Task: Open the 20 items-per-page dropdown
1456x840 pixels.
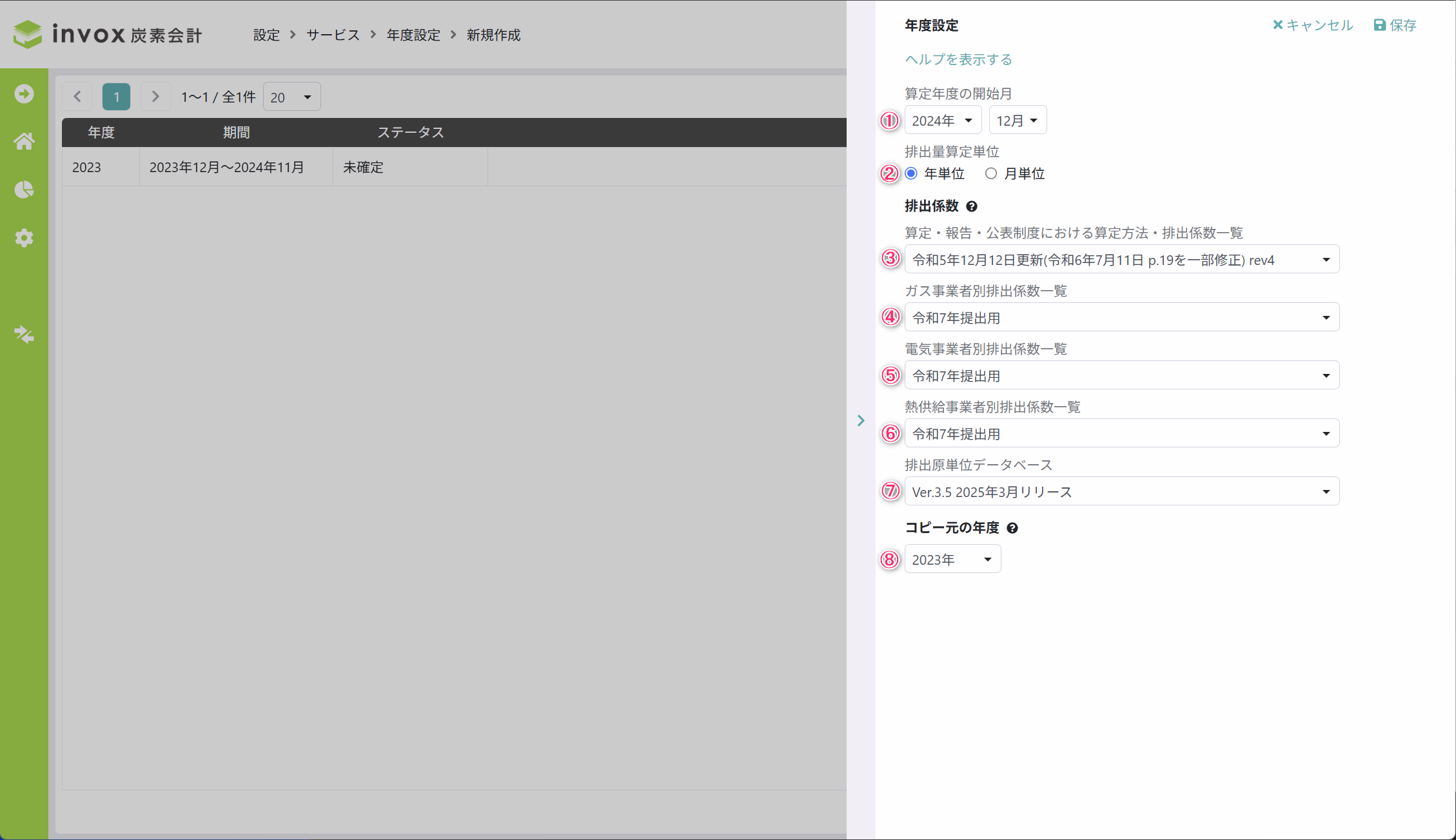Action: pyautogui.click(x=291, y=97)
